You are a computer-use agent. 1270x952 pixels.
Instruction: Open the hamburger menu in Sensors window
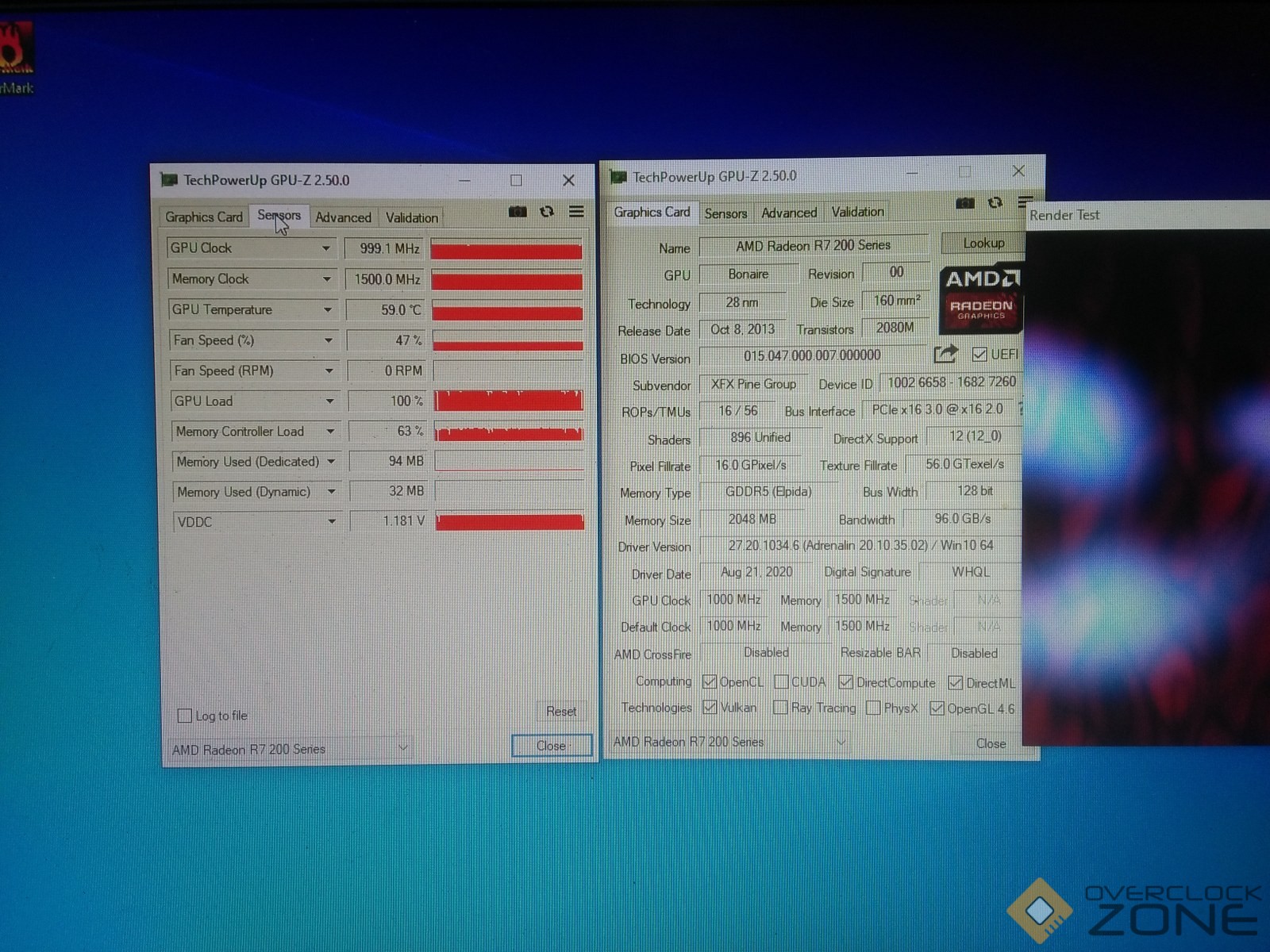[x=577, y=212]
